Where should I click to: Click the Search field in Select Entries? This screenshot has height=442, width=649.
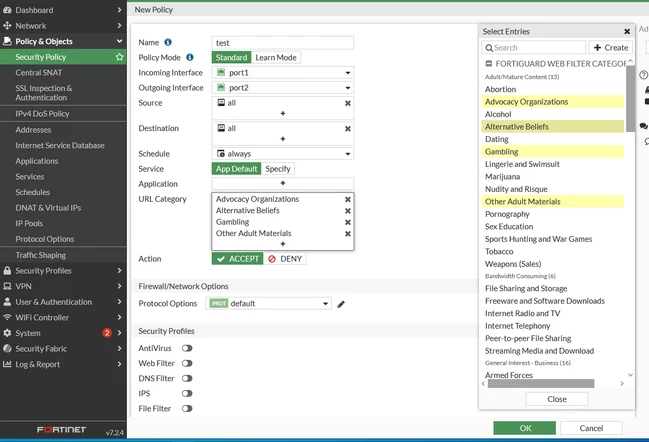534,48
